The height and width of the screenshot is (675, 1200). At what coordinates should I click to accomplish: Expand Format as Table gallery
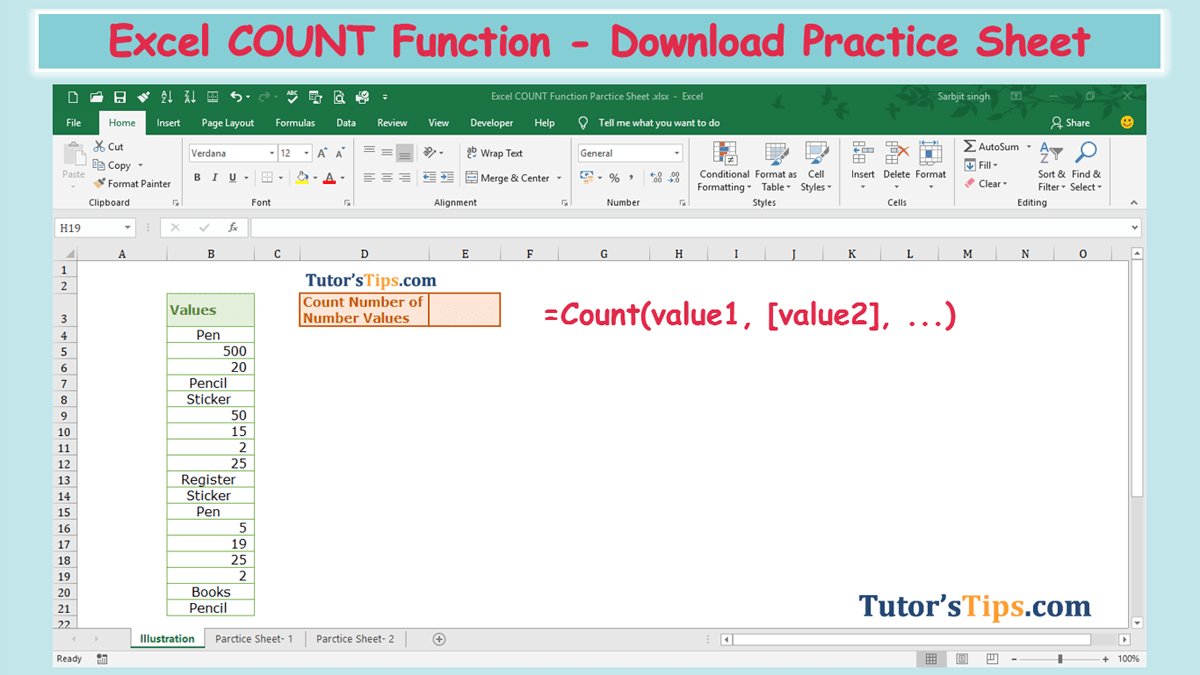pos(776,166)
